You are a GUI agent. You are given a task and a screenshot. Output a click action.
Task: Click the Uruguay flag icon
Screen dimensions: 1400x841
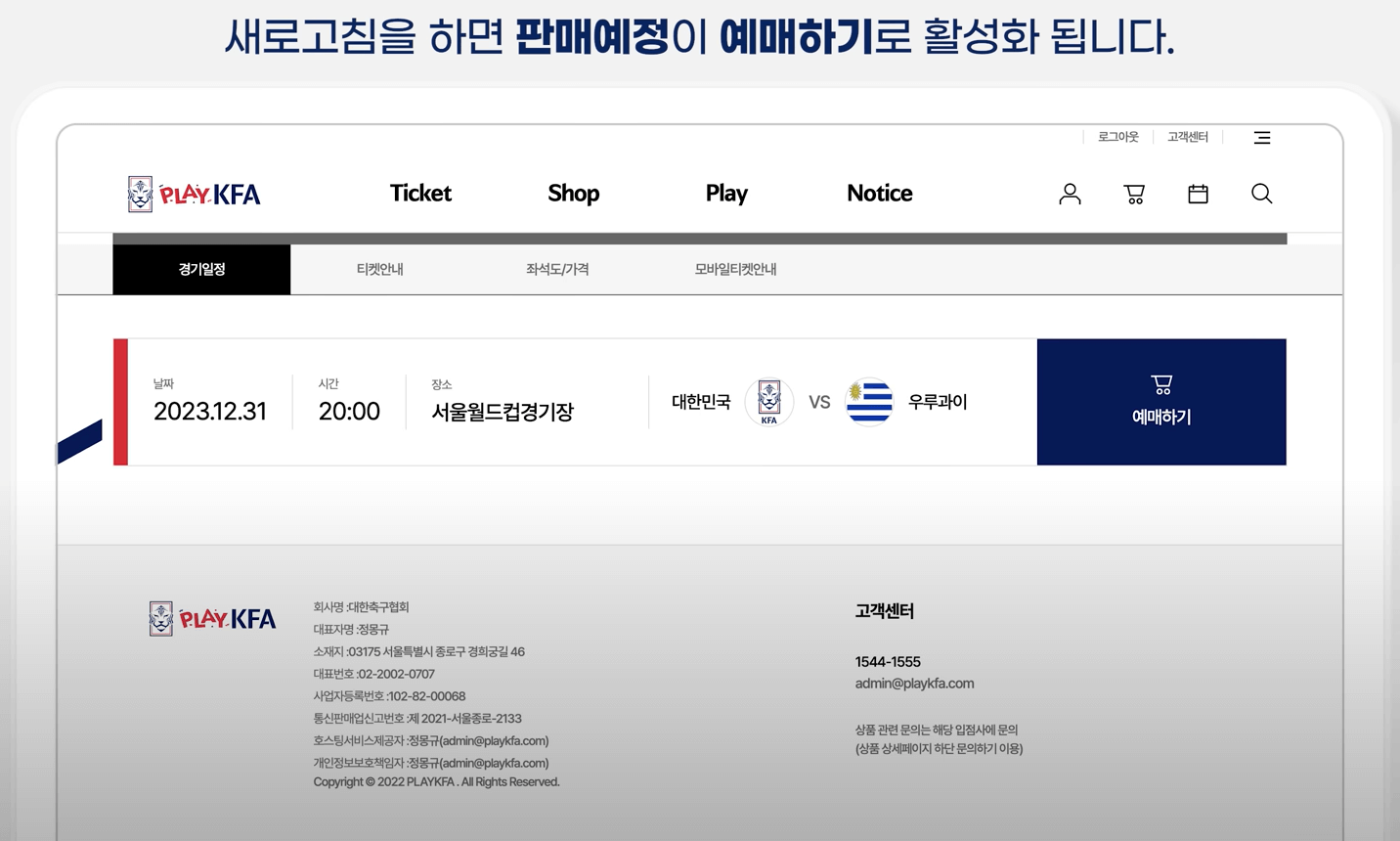pos(869,401)
